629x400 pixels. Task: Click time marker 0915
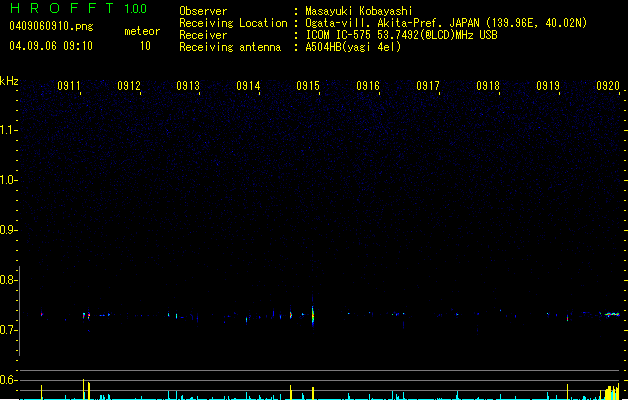click(308, 86)
